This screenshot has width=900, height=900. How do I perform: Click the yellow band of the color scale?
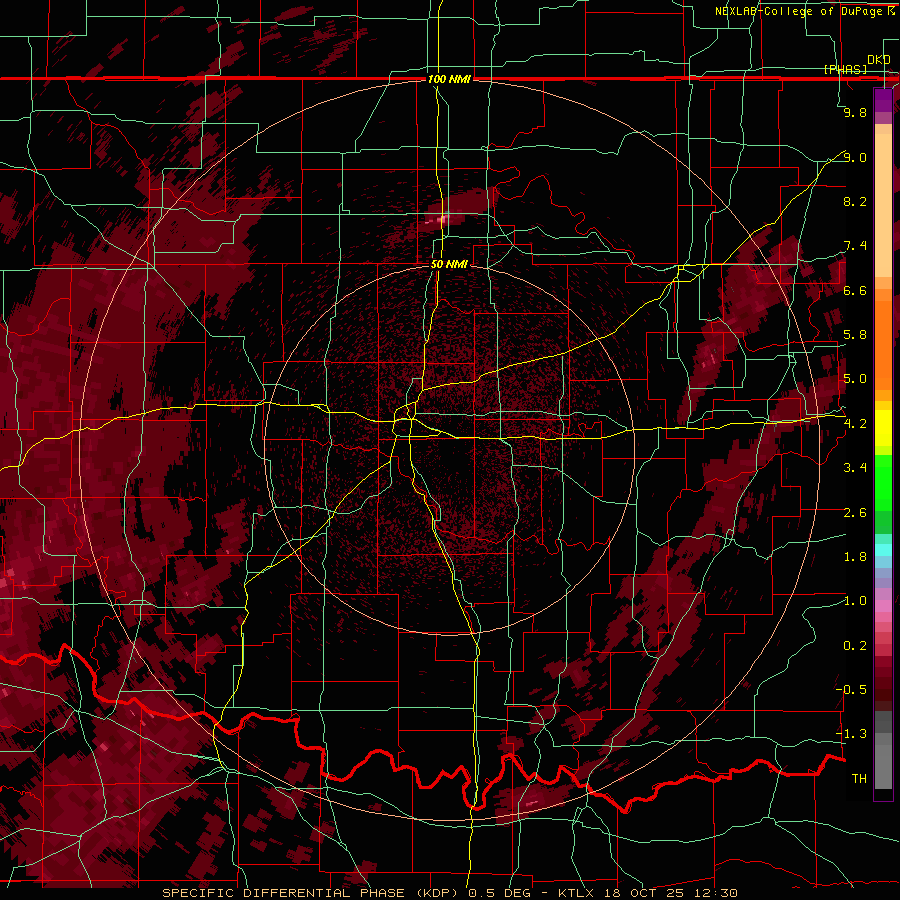(x=883, y=428)
